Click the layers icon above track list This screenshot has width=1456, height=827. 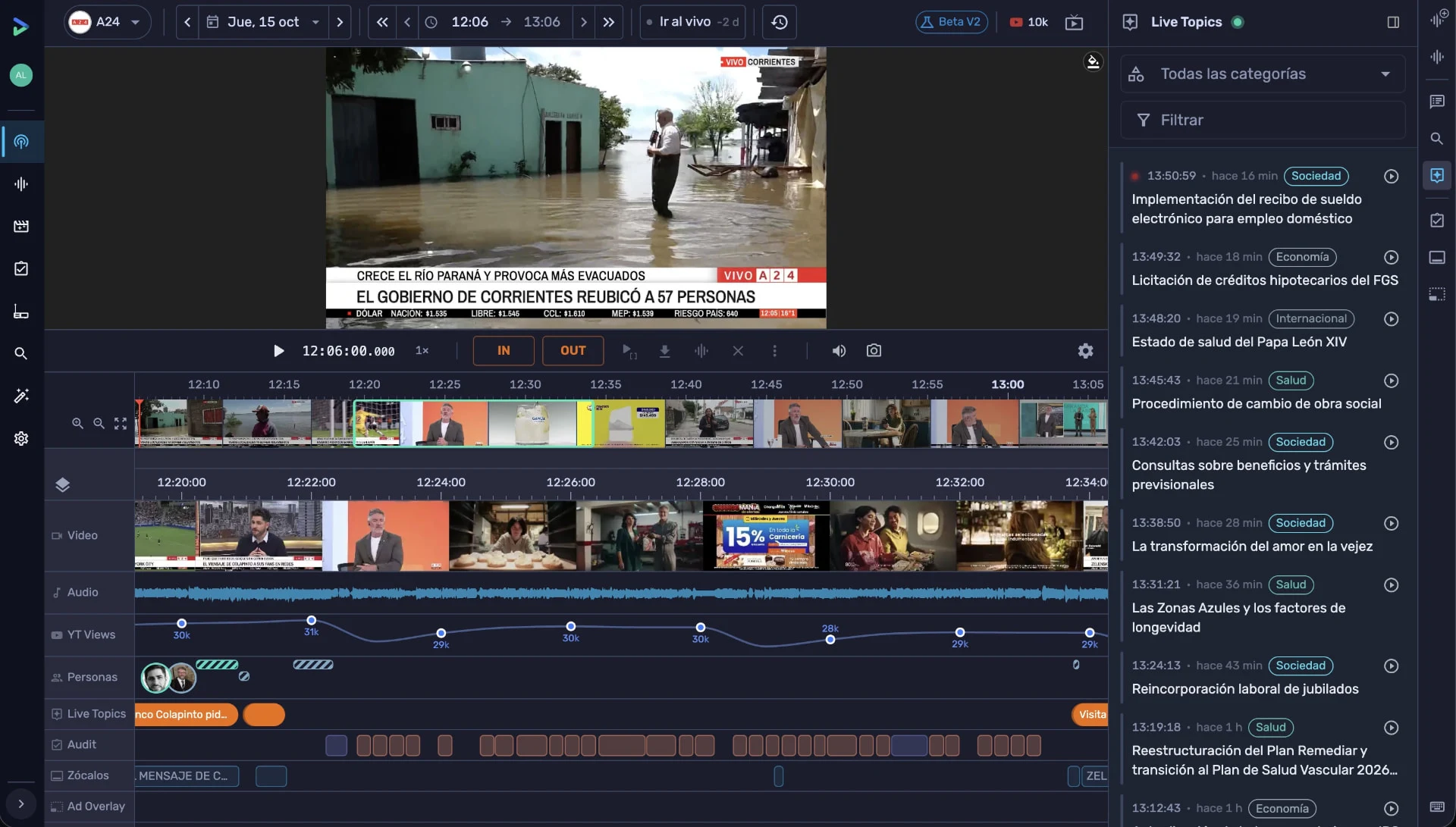coord(62,484)
